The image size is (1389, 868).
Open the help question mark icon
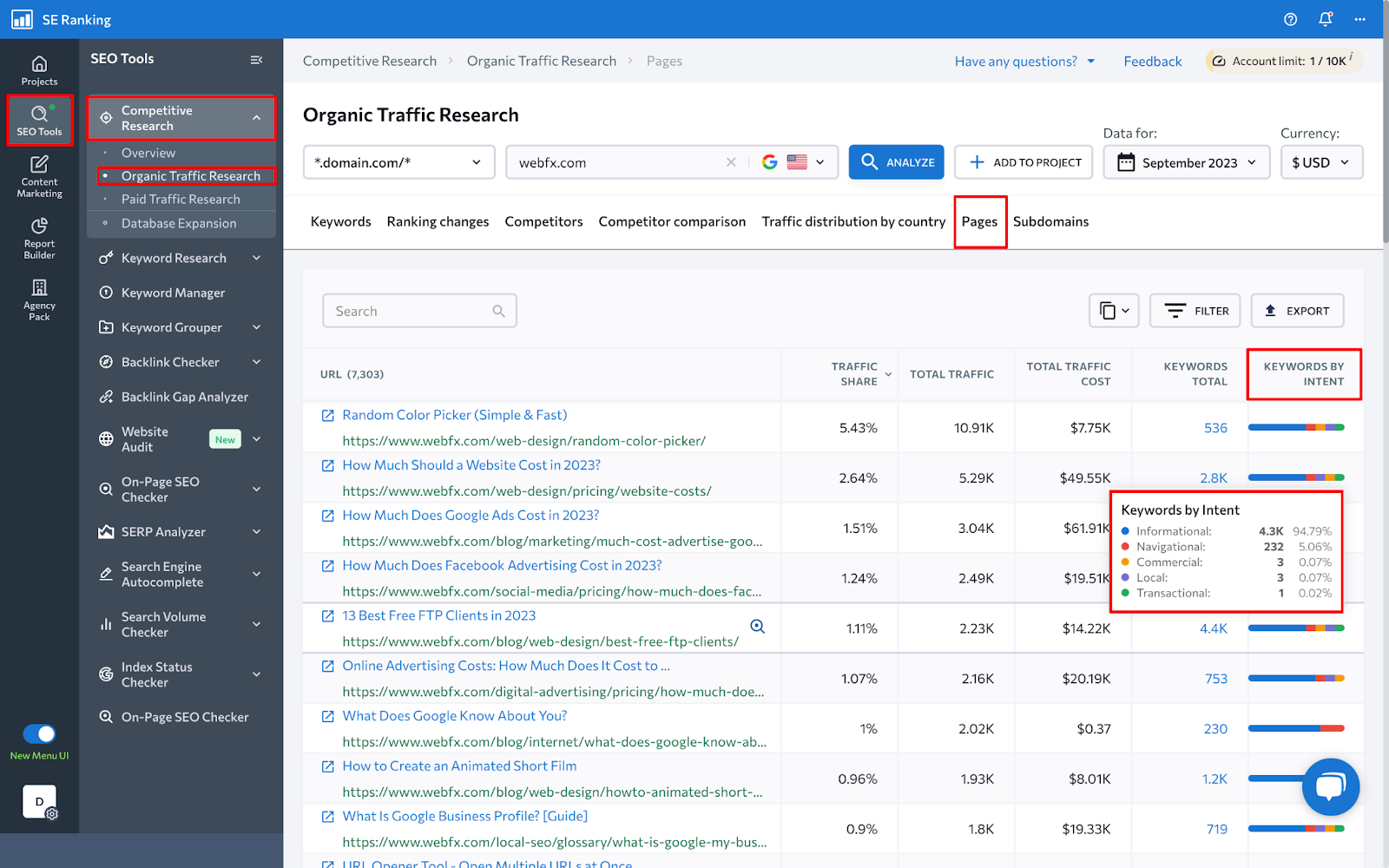point(1291,19)
